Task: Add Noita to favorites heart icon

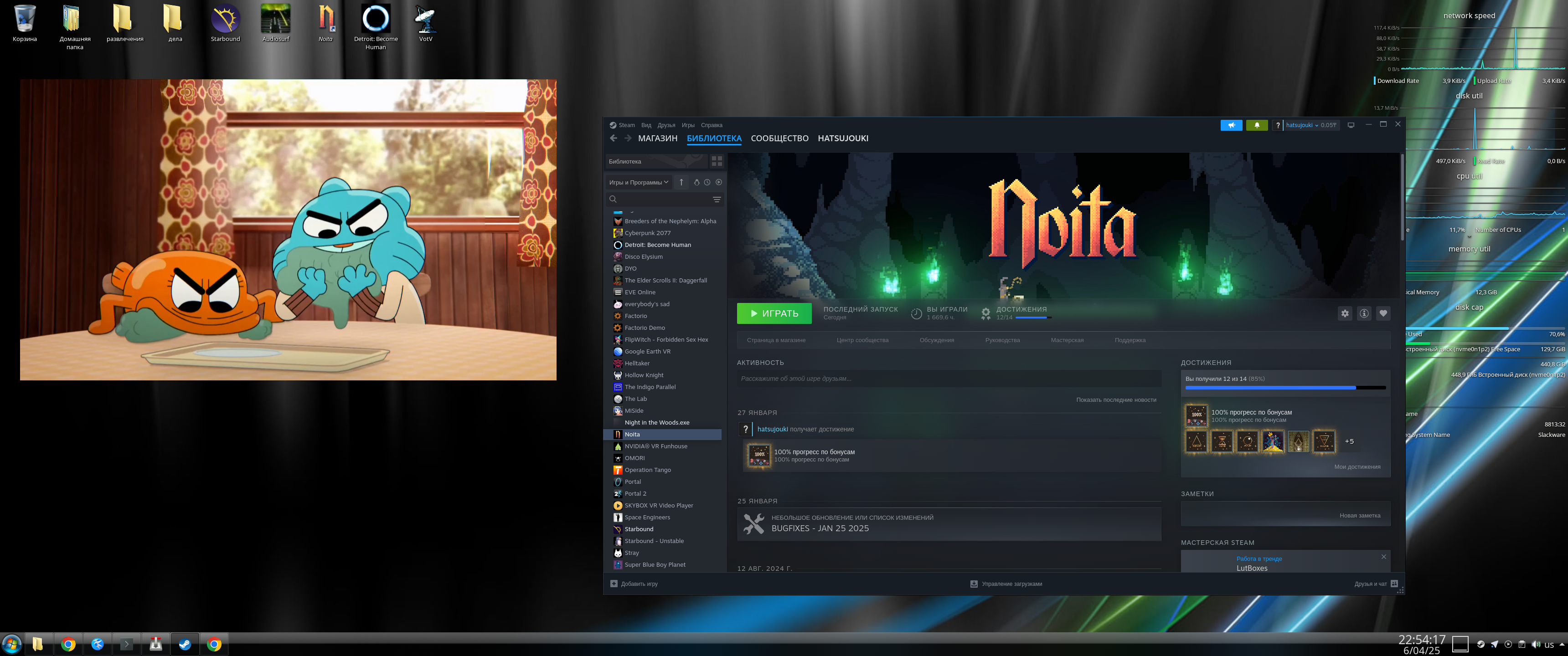Action: [1383, 313]
